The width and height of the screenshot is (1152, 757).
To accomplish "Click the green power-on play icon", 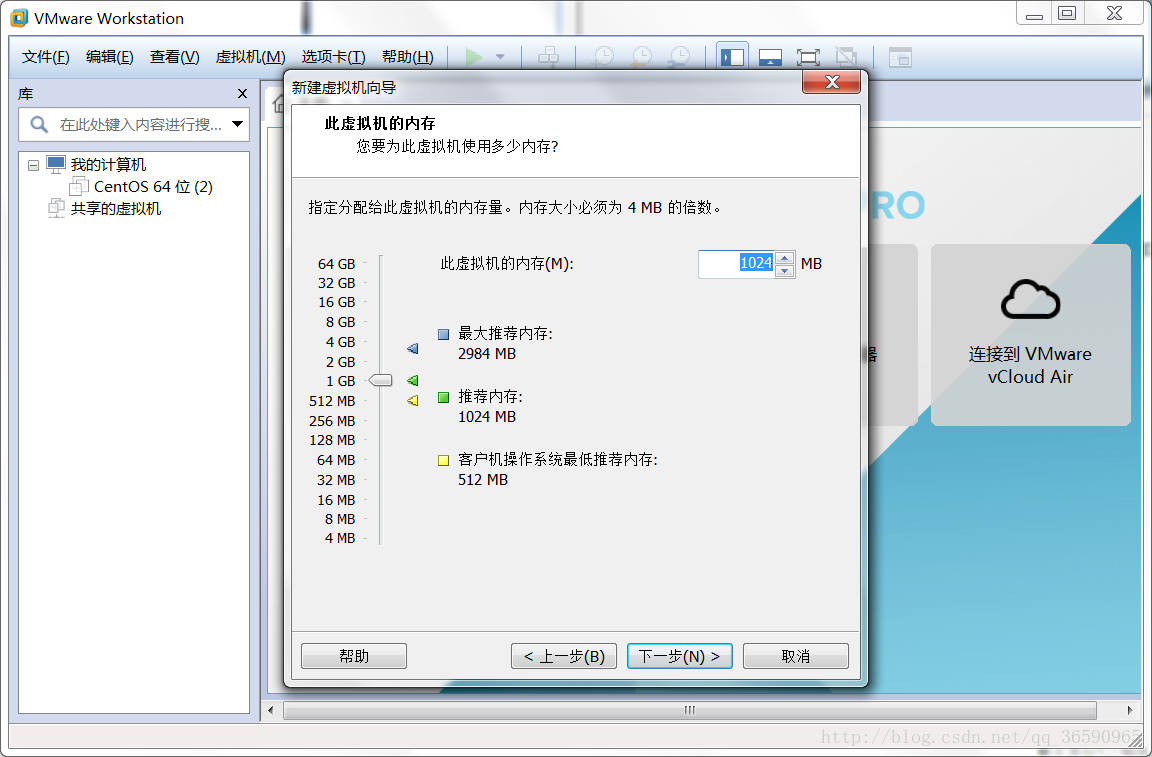I will (x=474, y=57).
